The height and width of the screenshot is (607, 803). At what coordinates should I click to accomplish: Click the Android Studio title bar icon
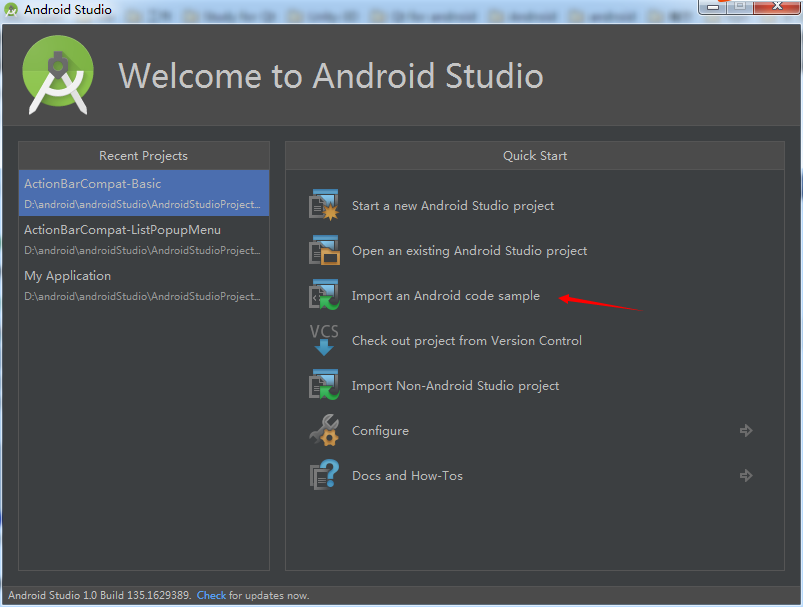(11, 10)
